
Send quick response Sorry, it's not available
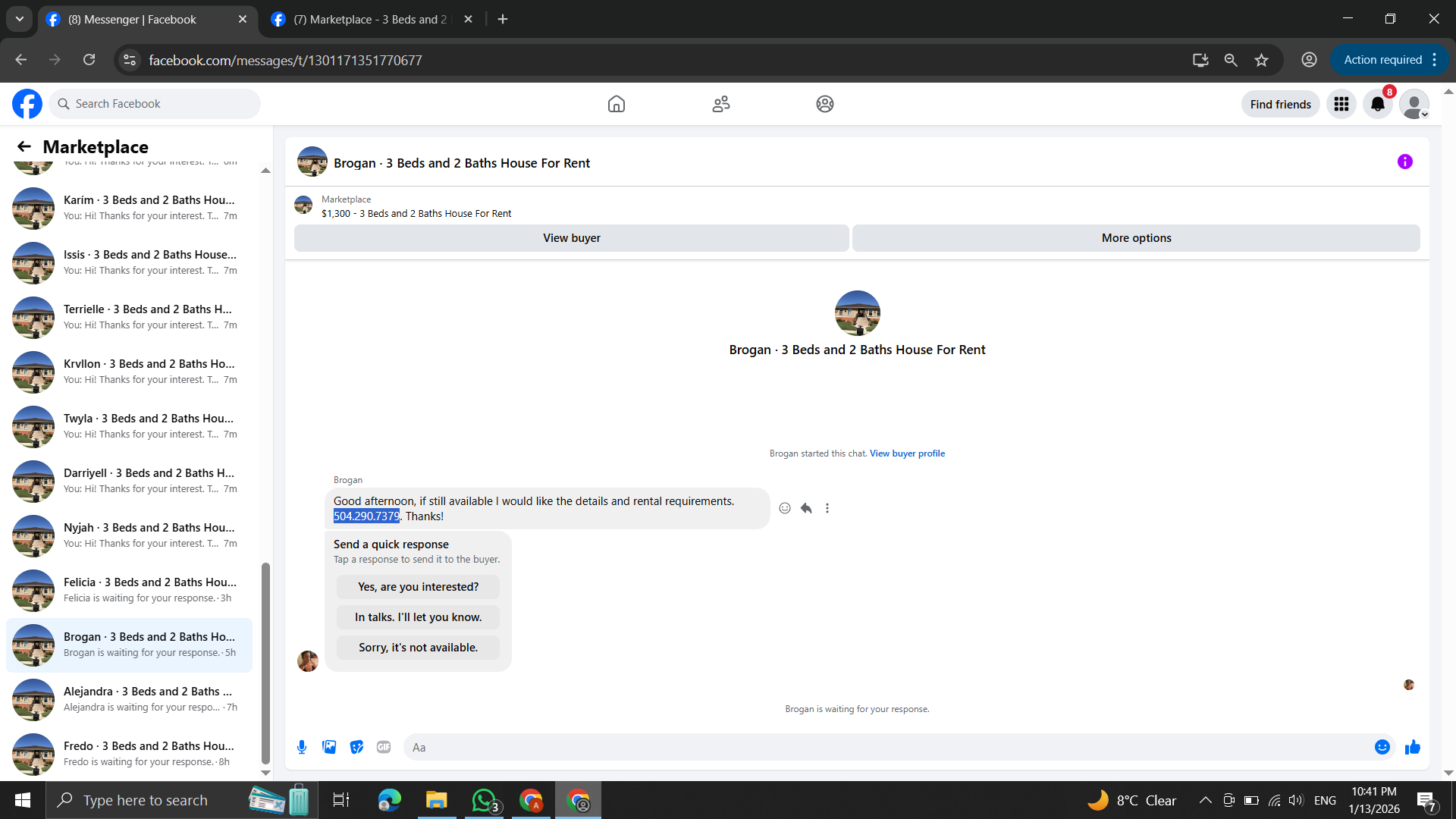pos(418,648)
